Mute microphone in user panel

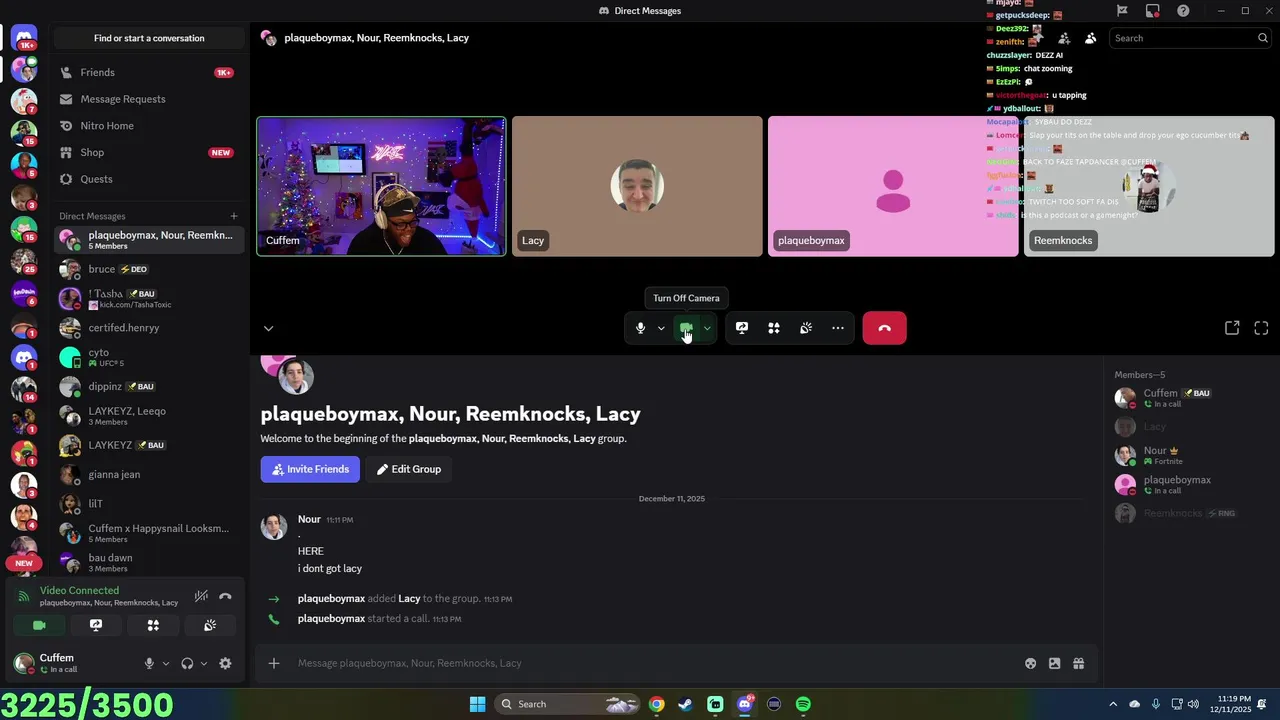(149, 663)
